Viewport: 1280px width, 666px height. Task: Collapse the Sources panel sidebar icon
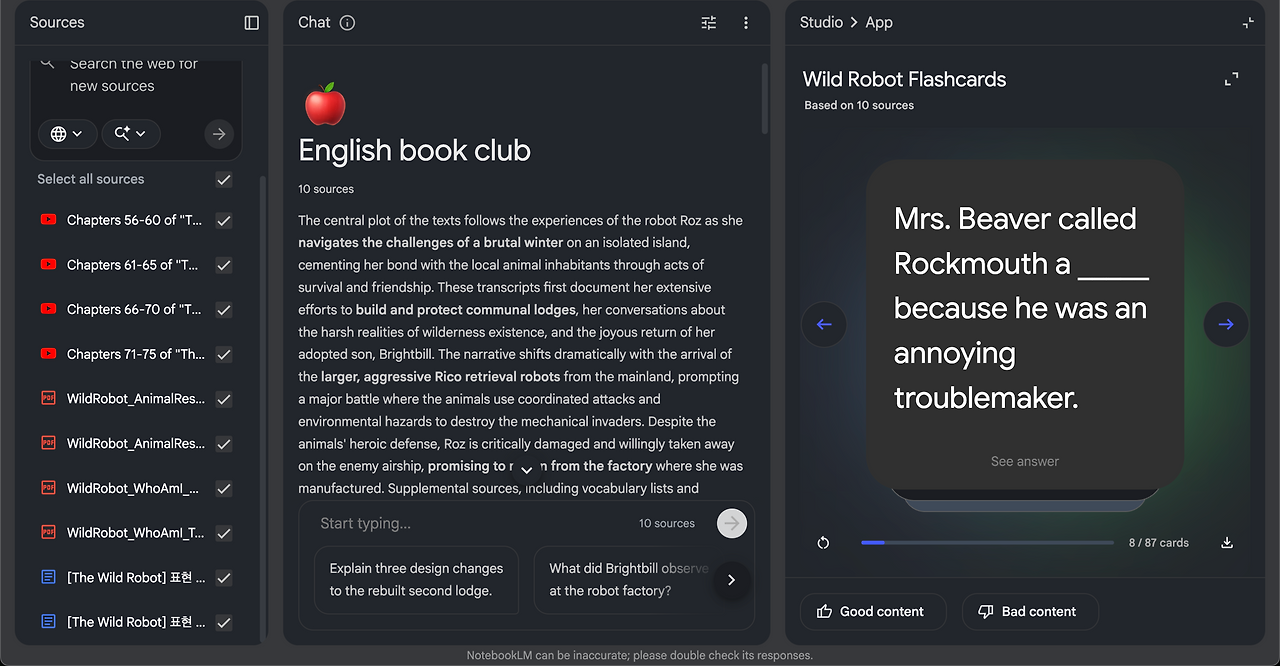[251, 23]
